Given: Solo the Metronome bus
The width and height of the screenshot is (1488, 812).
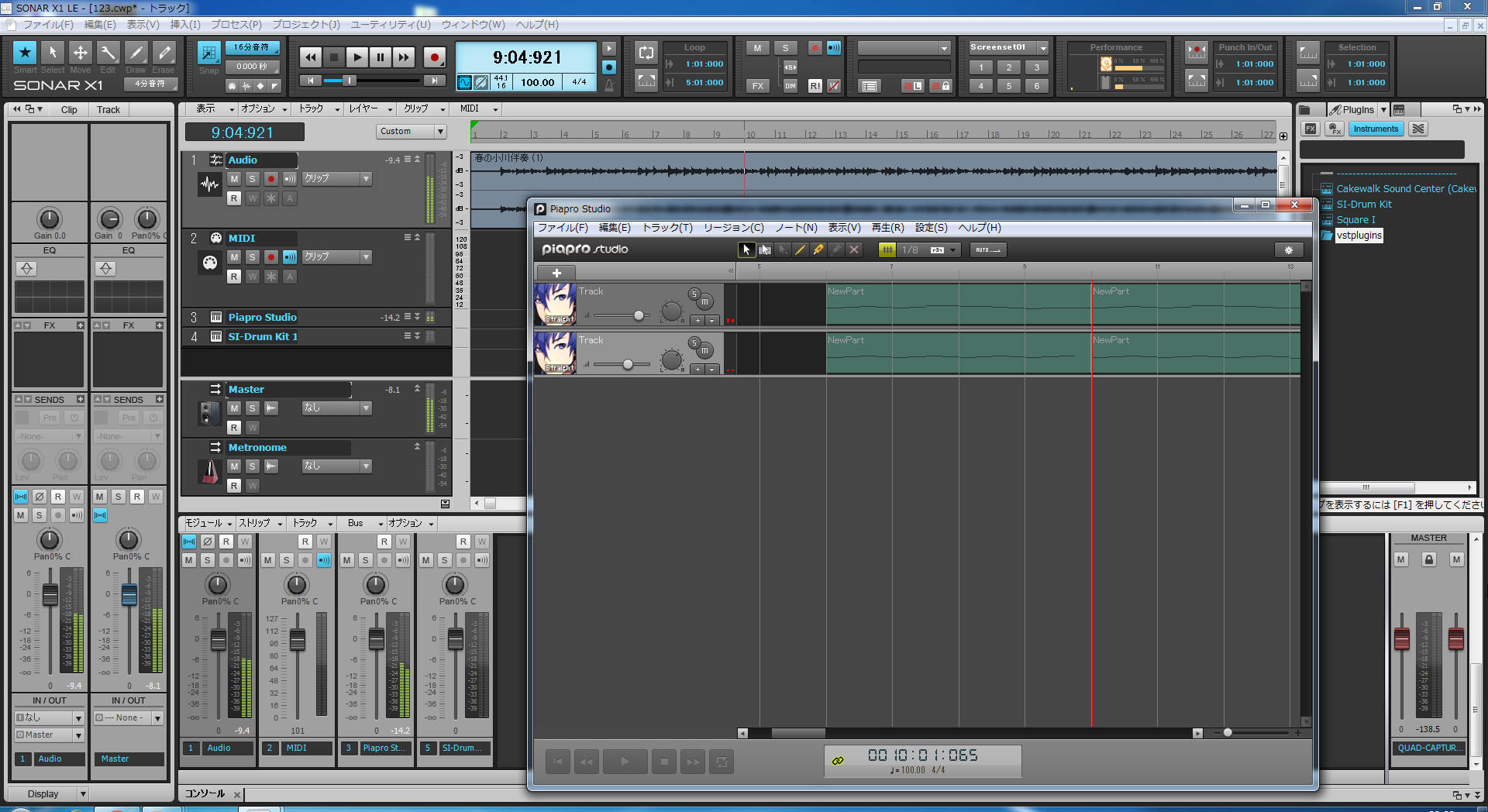Looking at the screenshot, I should click(252, 466).
